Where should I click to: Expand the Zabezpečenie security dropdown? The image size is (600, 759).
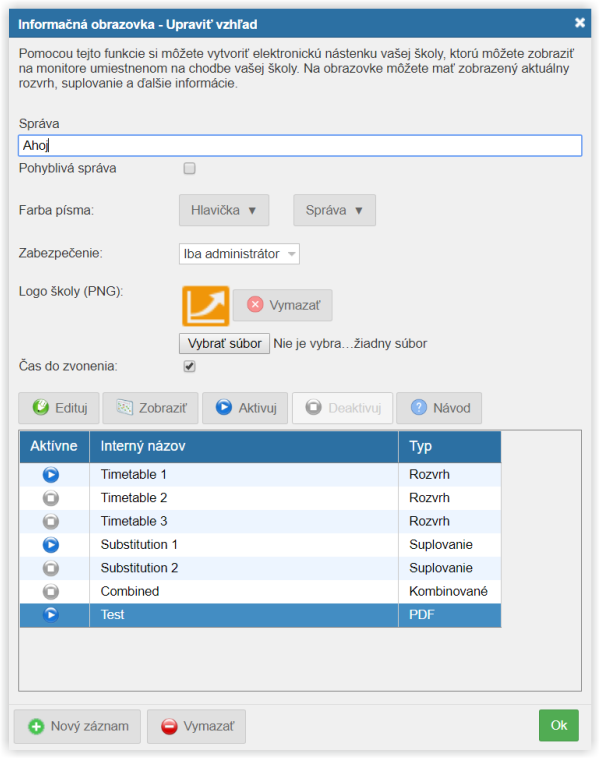point(239,254)
